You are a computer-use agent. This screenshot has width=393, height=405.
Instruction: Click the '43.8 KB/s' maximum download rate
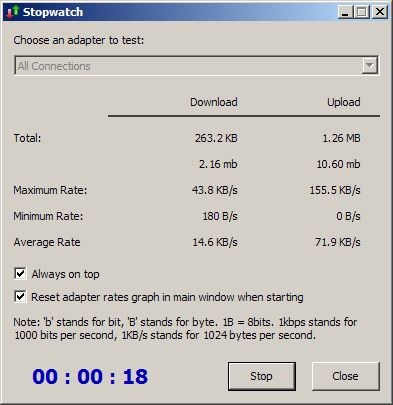coord(215,190)
